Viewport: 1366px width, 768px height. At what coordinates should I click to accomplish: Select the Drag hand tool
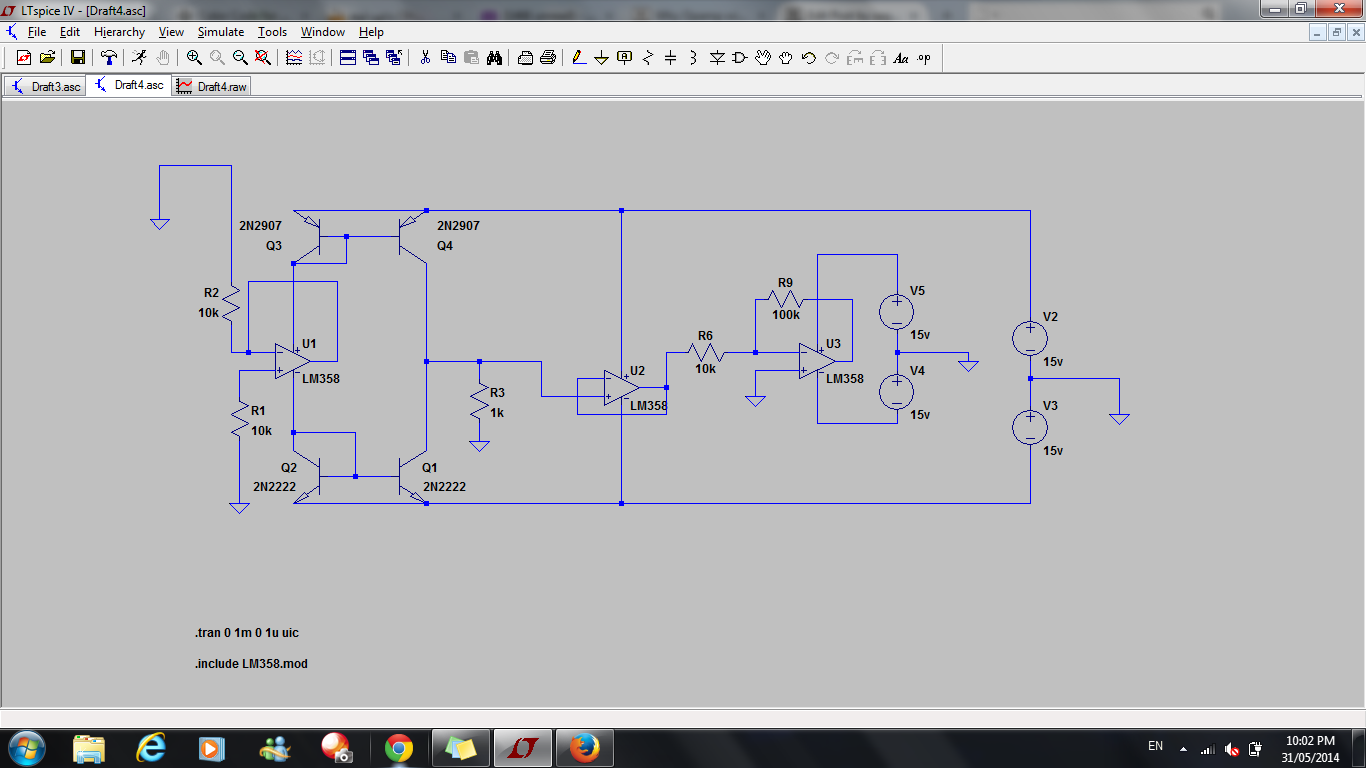[x=786, y=58]
